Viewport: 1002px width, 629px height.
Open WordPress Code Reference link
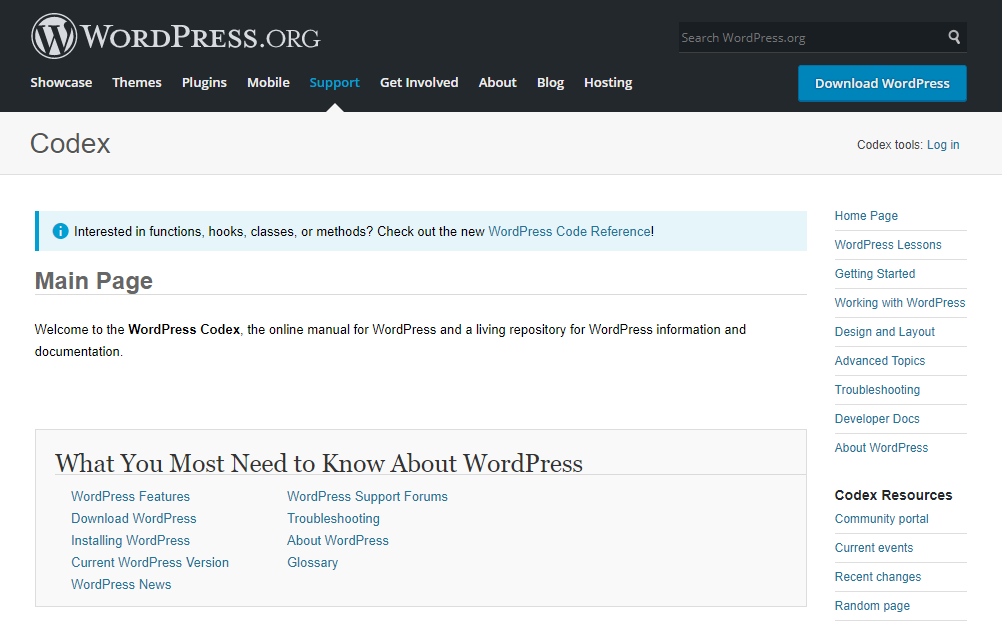pos(569,231)
